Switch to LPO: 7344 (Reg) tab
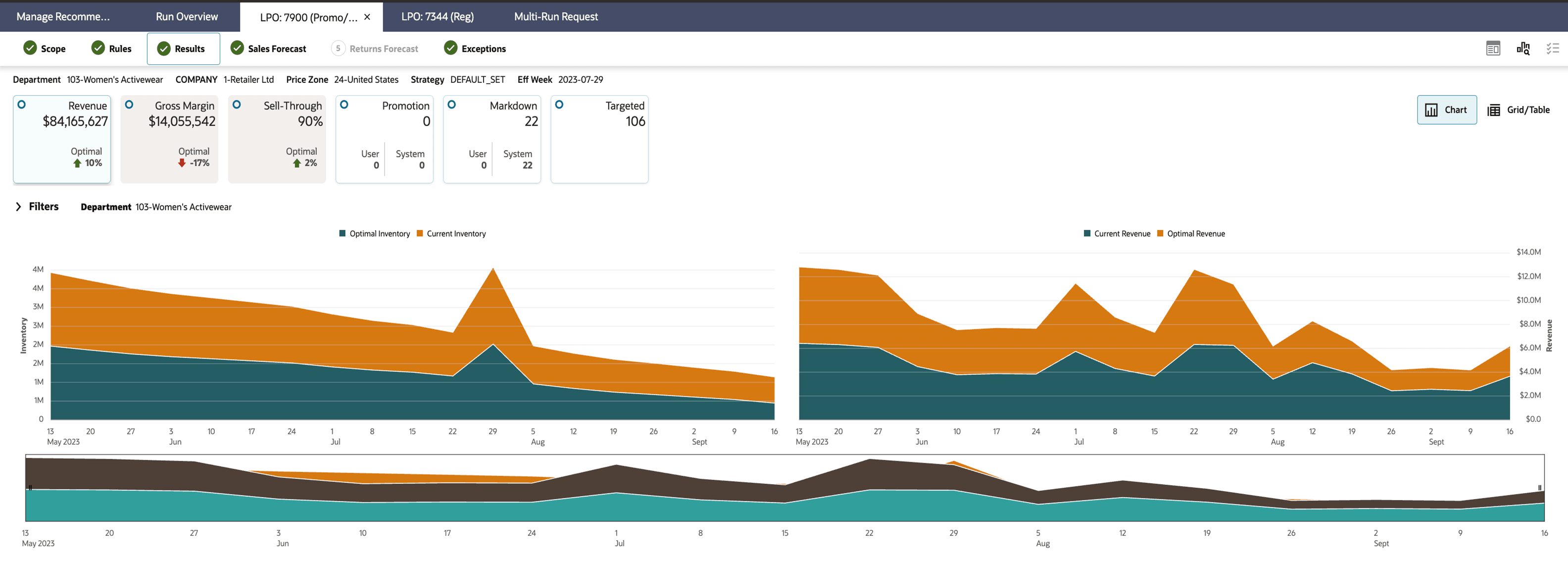The height and width of the screenshot is (571, 1568). 437,16
